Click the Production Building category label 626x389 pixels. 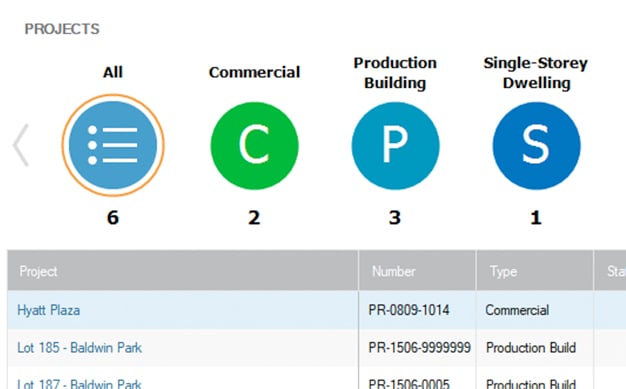coord(395,73)
